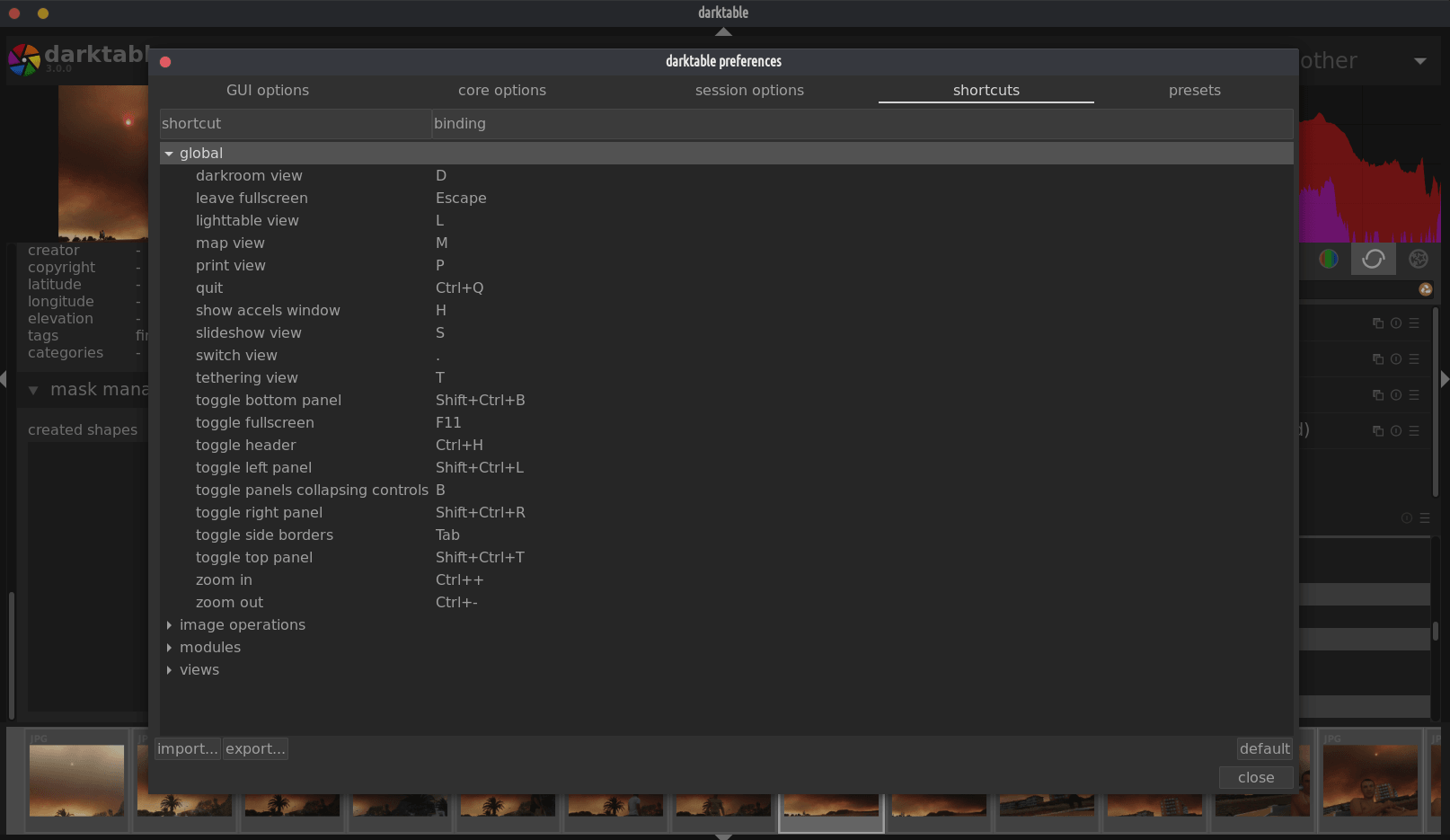The image size is (1450, 840).
Task: Click the "shortcut" column header
Action: pyautogui.click(x=296, y=124)
